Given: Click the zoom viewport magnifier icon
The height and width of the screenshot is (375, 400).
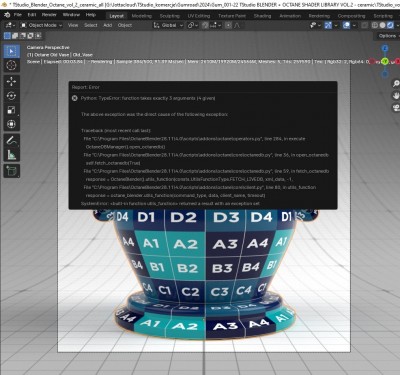Looking at the screenshot, I should click(396, 83).
